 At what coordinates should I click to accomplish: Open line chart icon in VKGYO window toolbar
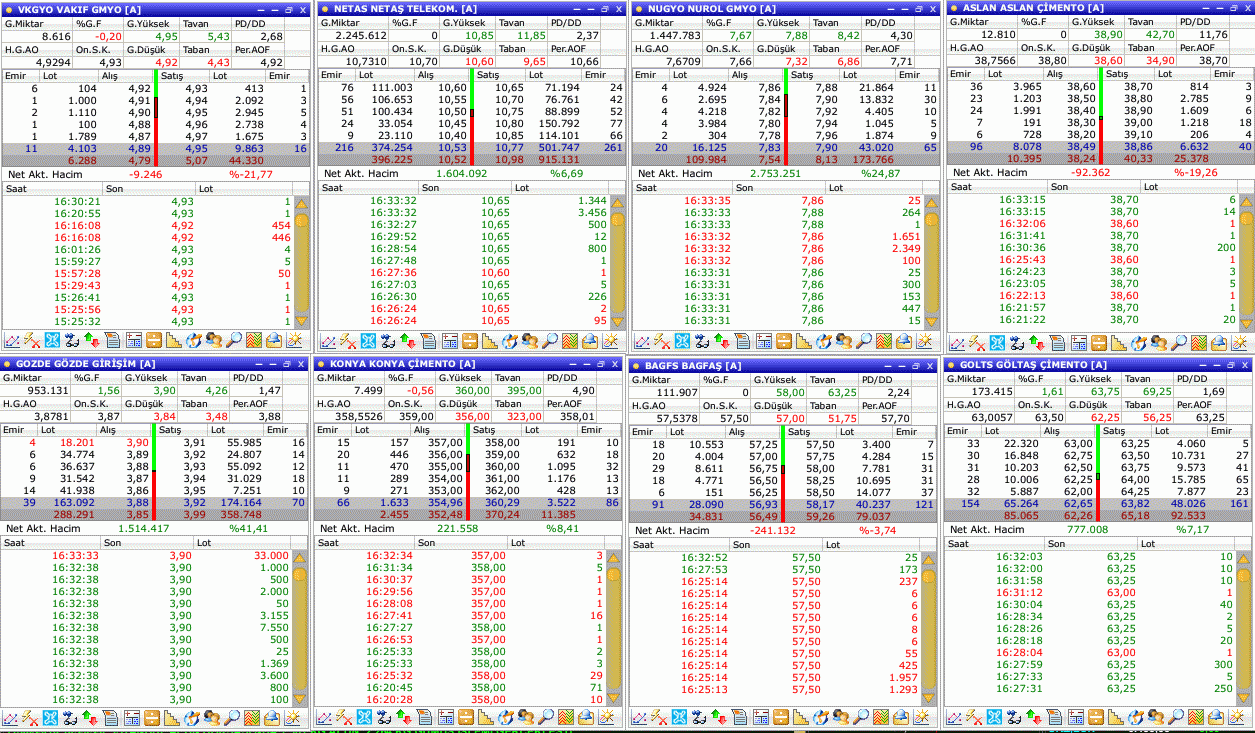12,341
